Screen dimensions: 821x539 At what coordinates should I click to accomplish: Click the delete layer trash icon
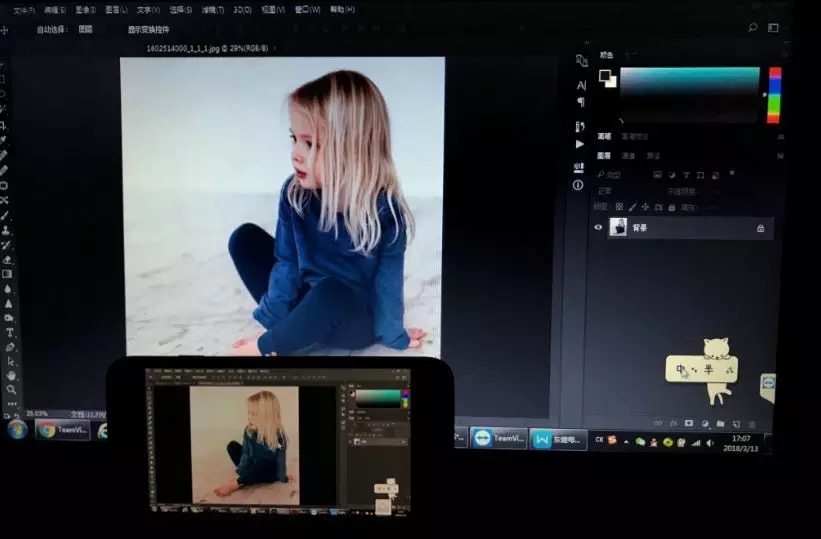[752, 424]
